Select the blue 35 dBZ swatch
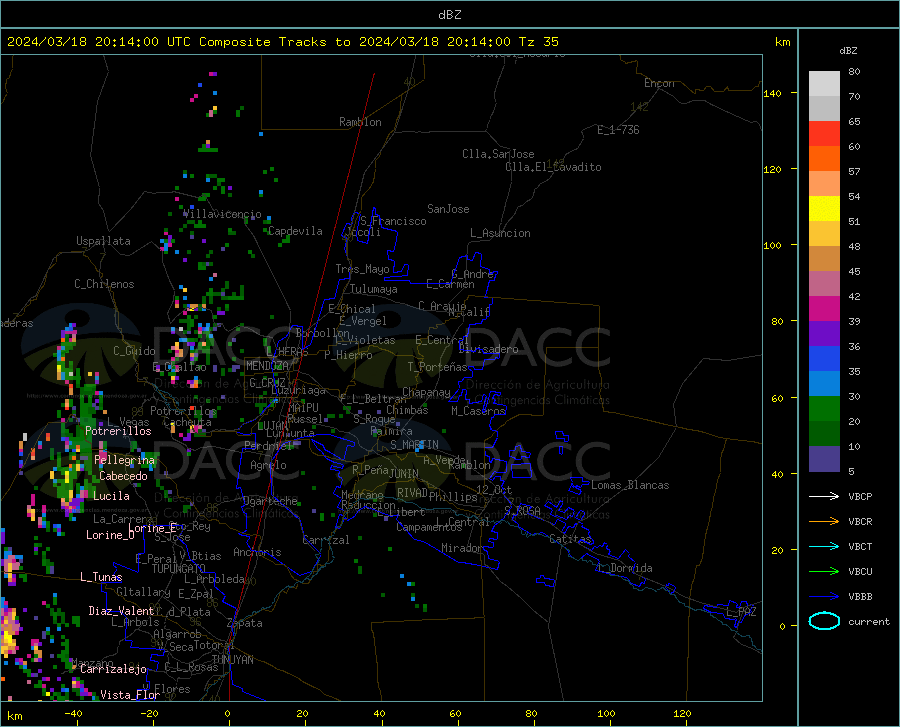The image size is (900, 727). click(824, 359)
